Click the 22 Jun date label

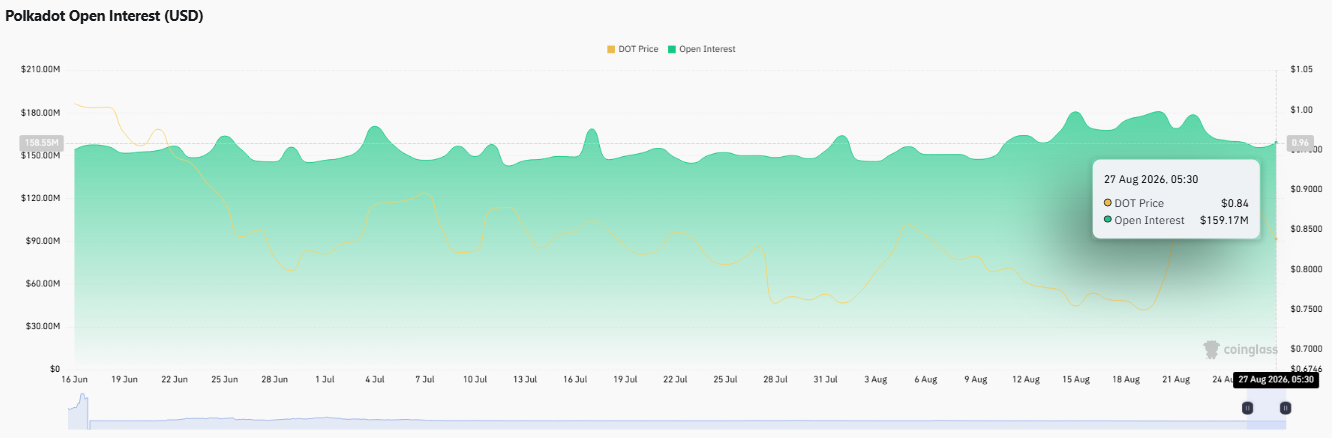(174, 380)
